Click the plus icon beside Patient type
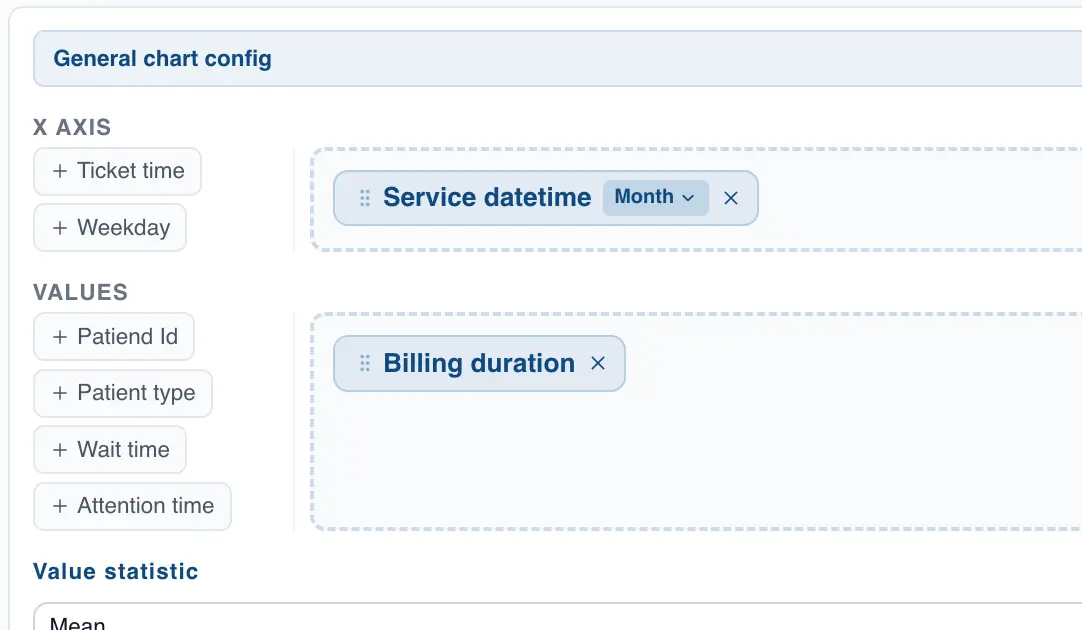Screen dimensions: 1082x630 [60, 393]
